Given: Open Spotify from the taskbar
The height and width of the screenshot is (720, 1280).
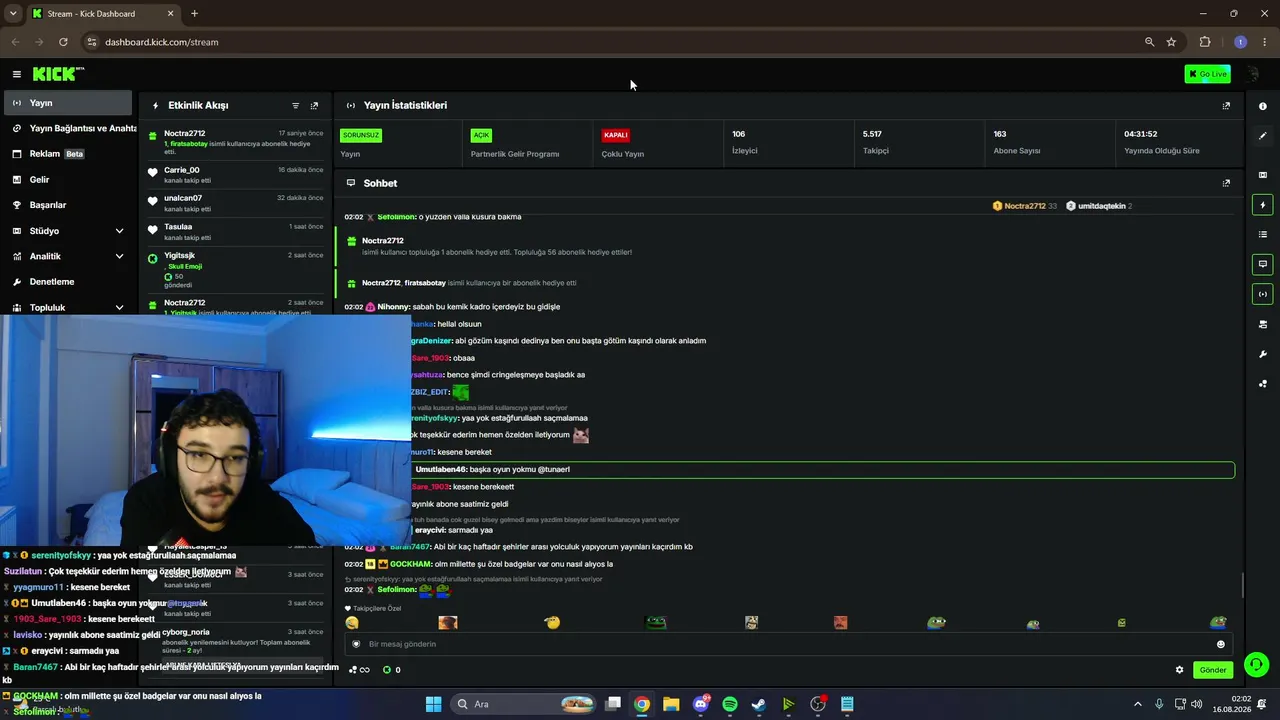Looking at the screenshot, I should tap(730, 704).
